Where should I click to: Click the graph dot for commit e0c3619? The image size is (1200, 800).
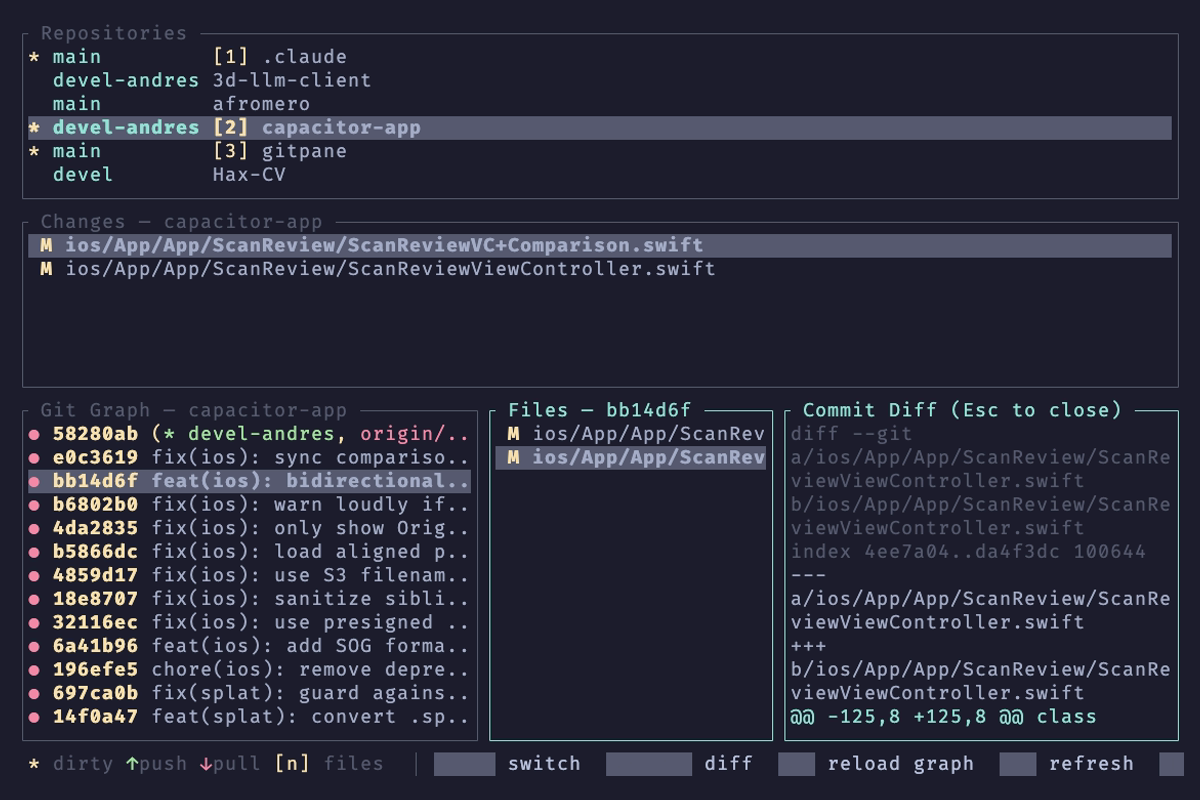[x=34, y=458]
